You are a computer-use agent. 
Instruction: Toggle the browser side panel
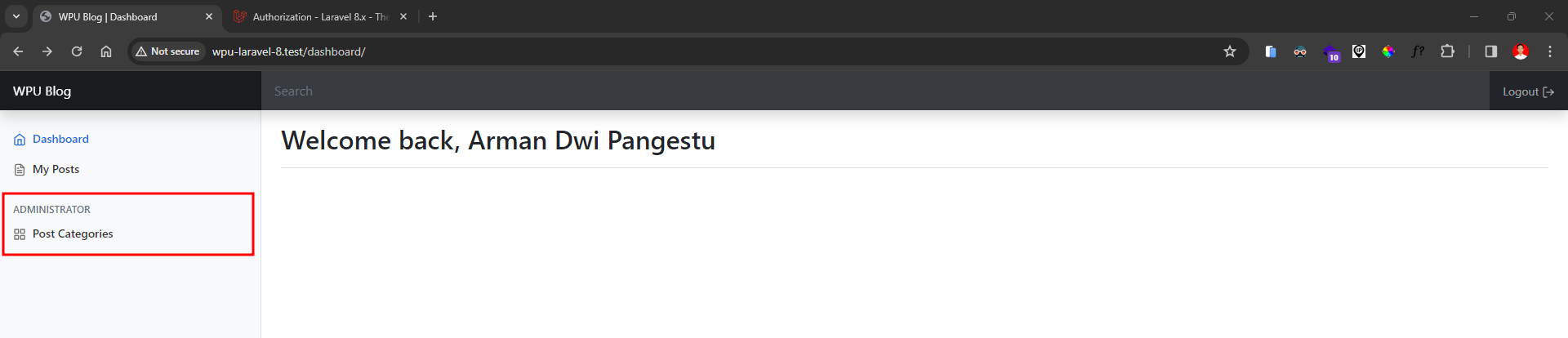(1490, 51)
